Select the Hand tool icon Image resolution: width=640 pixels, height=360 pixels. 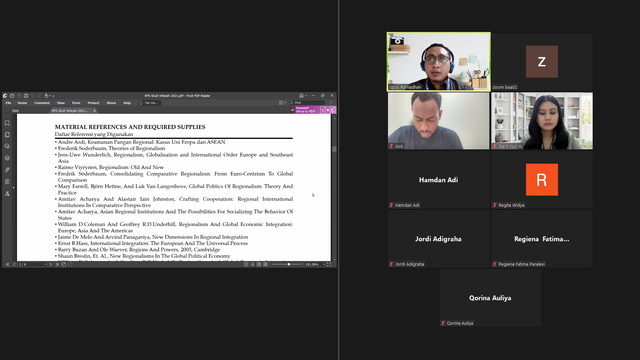[x=47, y=96]
